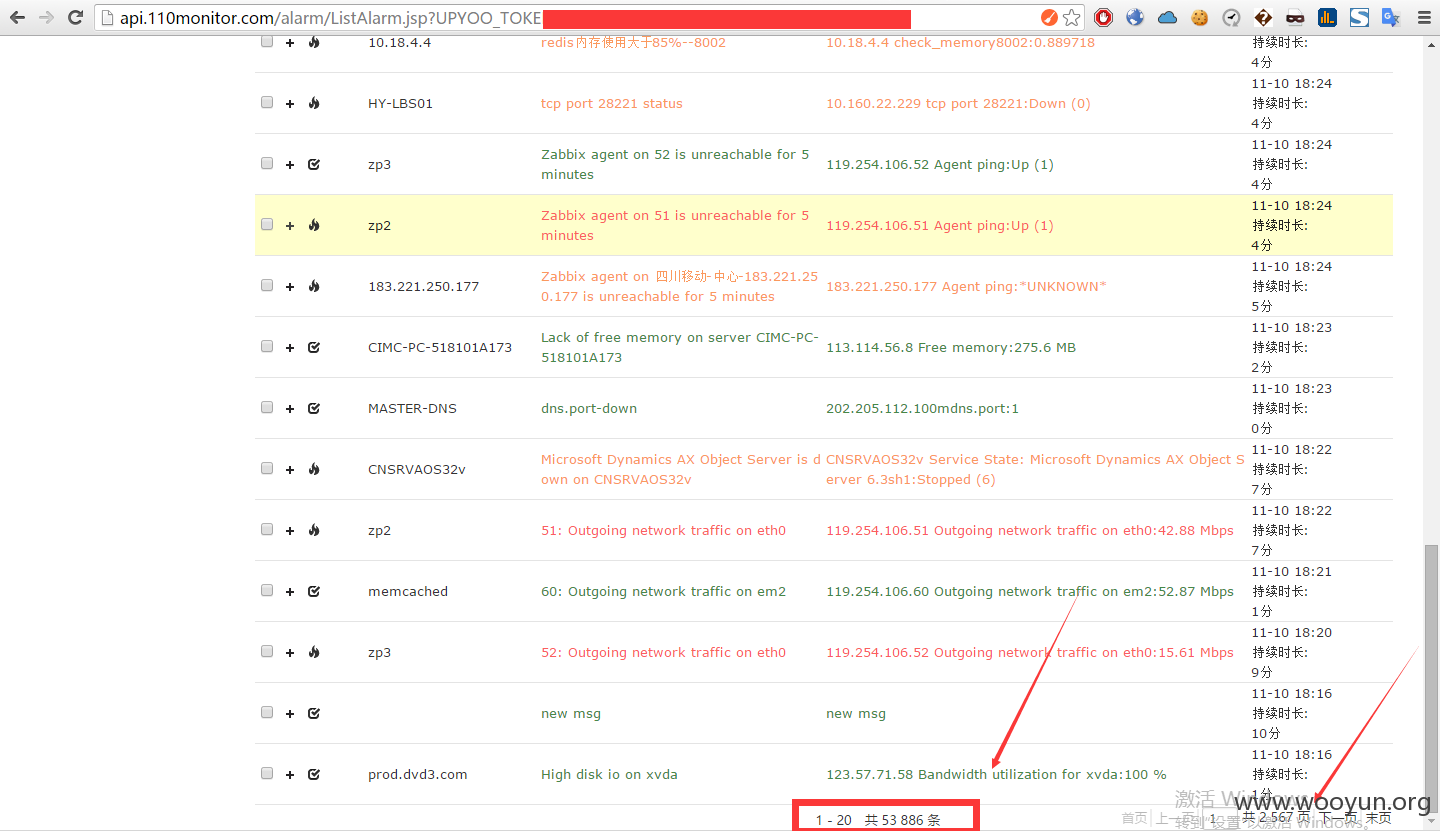1440x831 pixels.
Task: Bookmark this page with the star icon
Action: coord(1071,17)
